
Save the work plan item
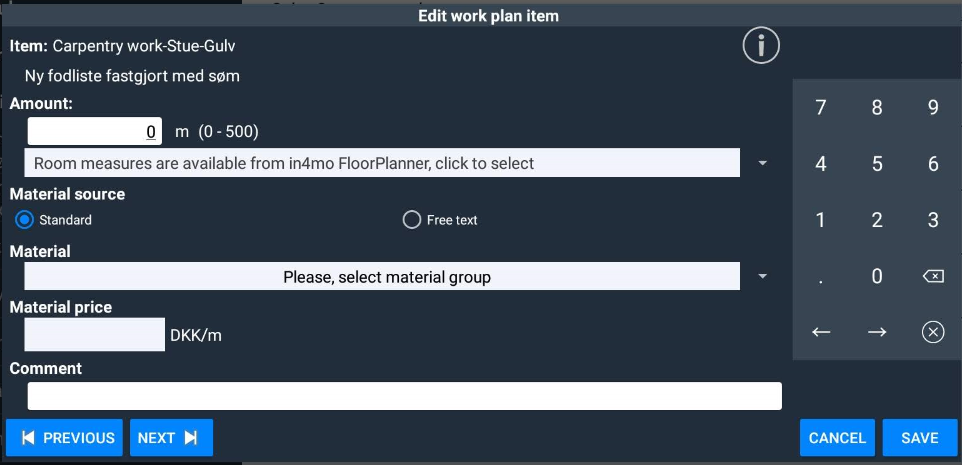click(x=919, y=438)
